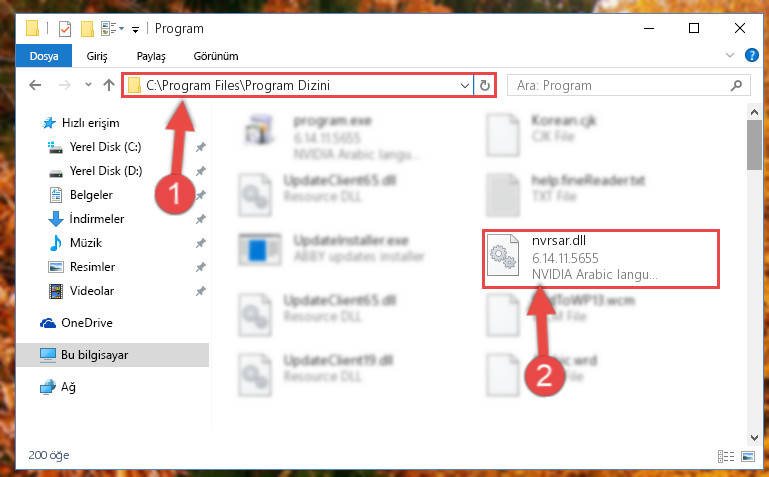Image resolution: width=769 pixels, height=477 pixels.
Task: Toggle the pin next to Müzik
Action: point(201,243)
